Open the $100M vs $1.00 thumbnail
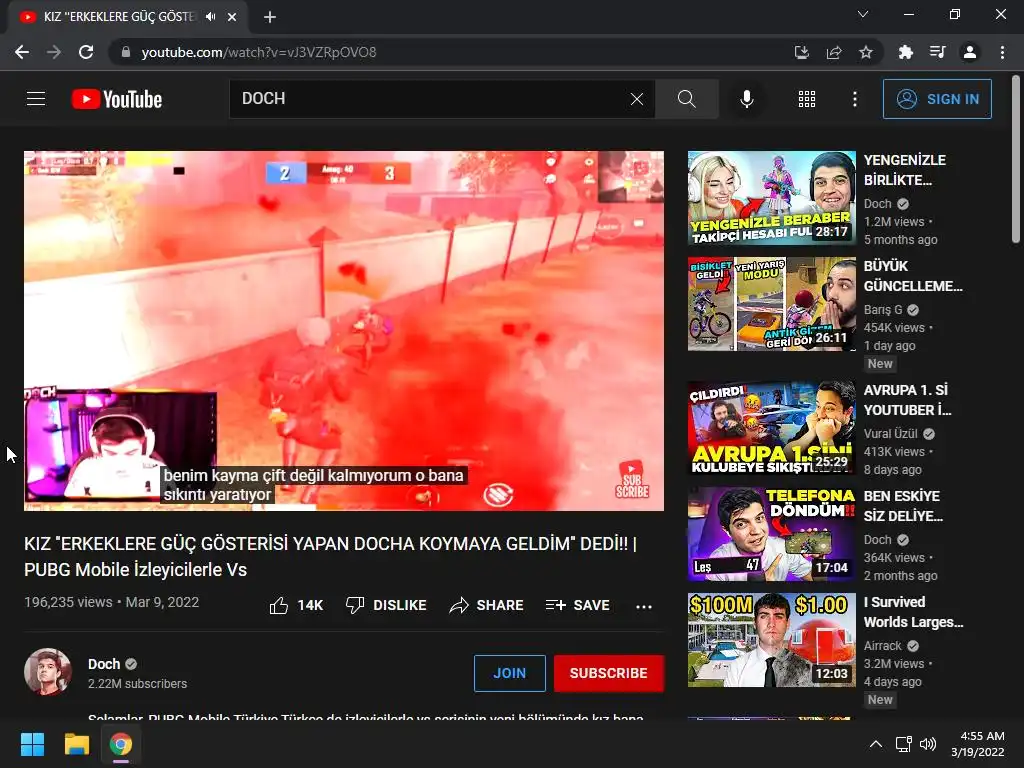The height and width of the screenshot is (768, 1024). tap(771, 640)
